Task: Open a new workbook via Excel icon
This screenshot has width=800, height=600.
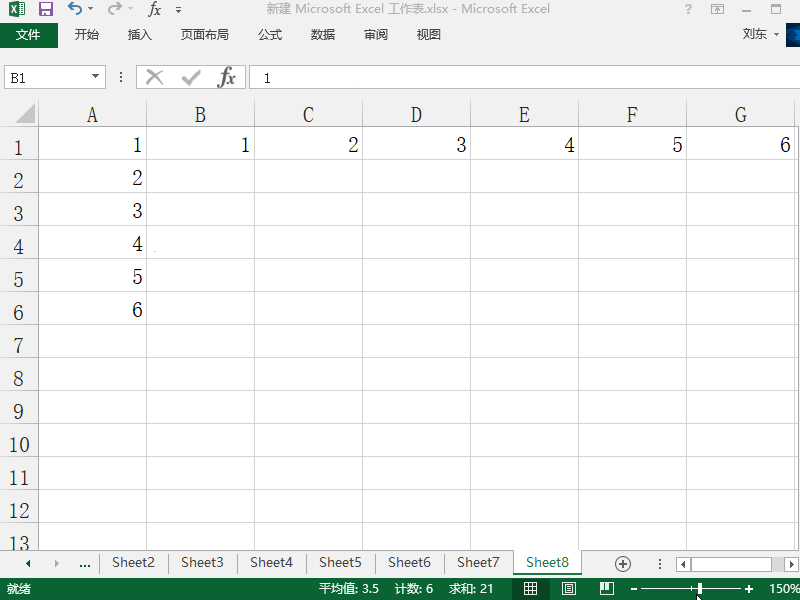Action: [x=15, y=9]
